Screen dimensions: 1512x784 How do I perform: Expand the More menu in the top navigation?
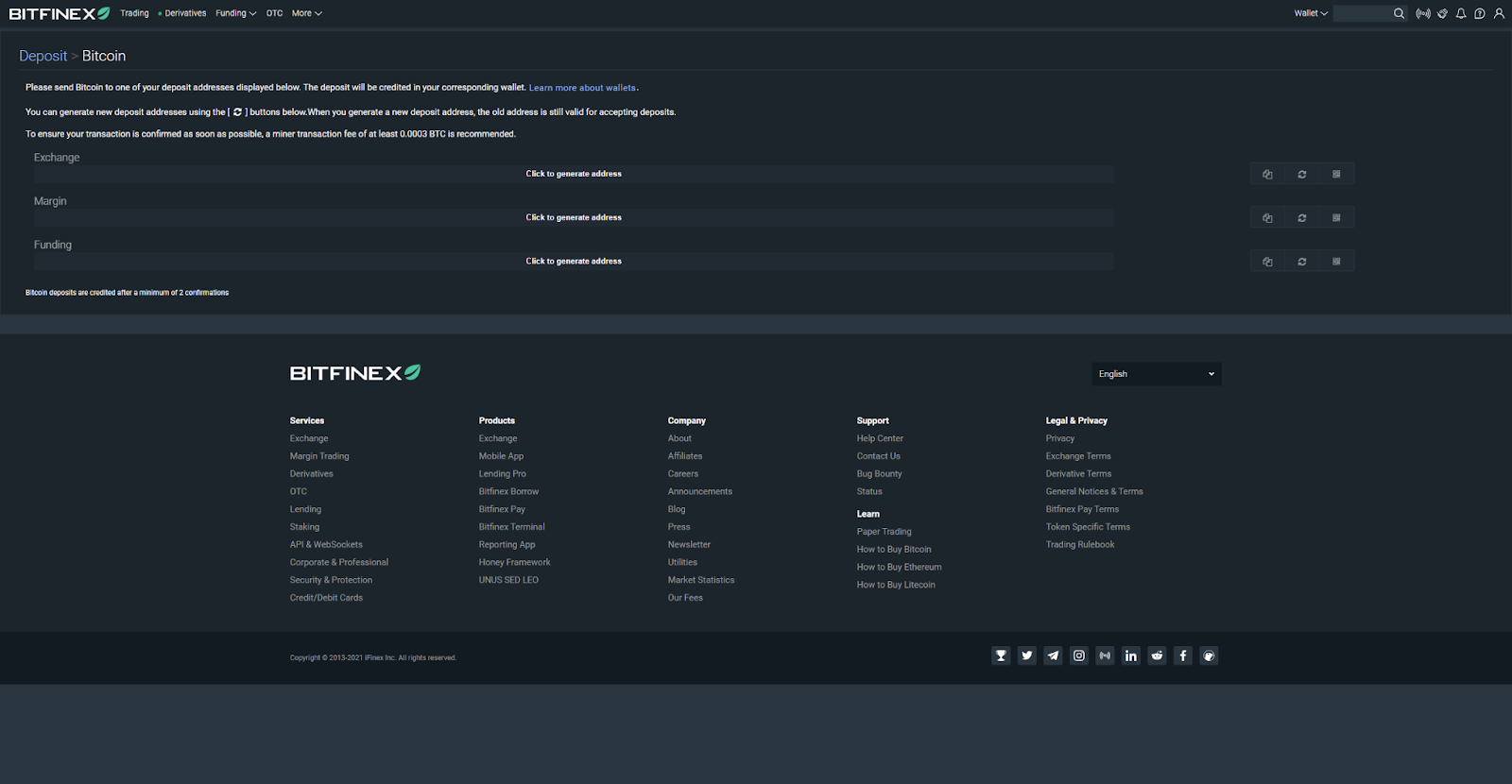click(307, 13)
